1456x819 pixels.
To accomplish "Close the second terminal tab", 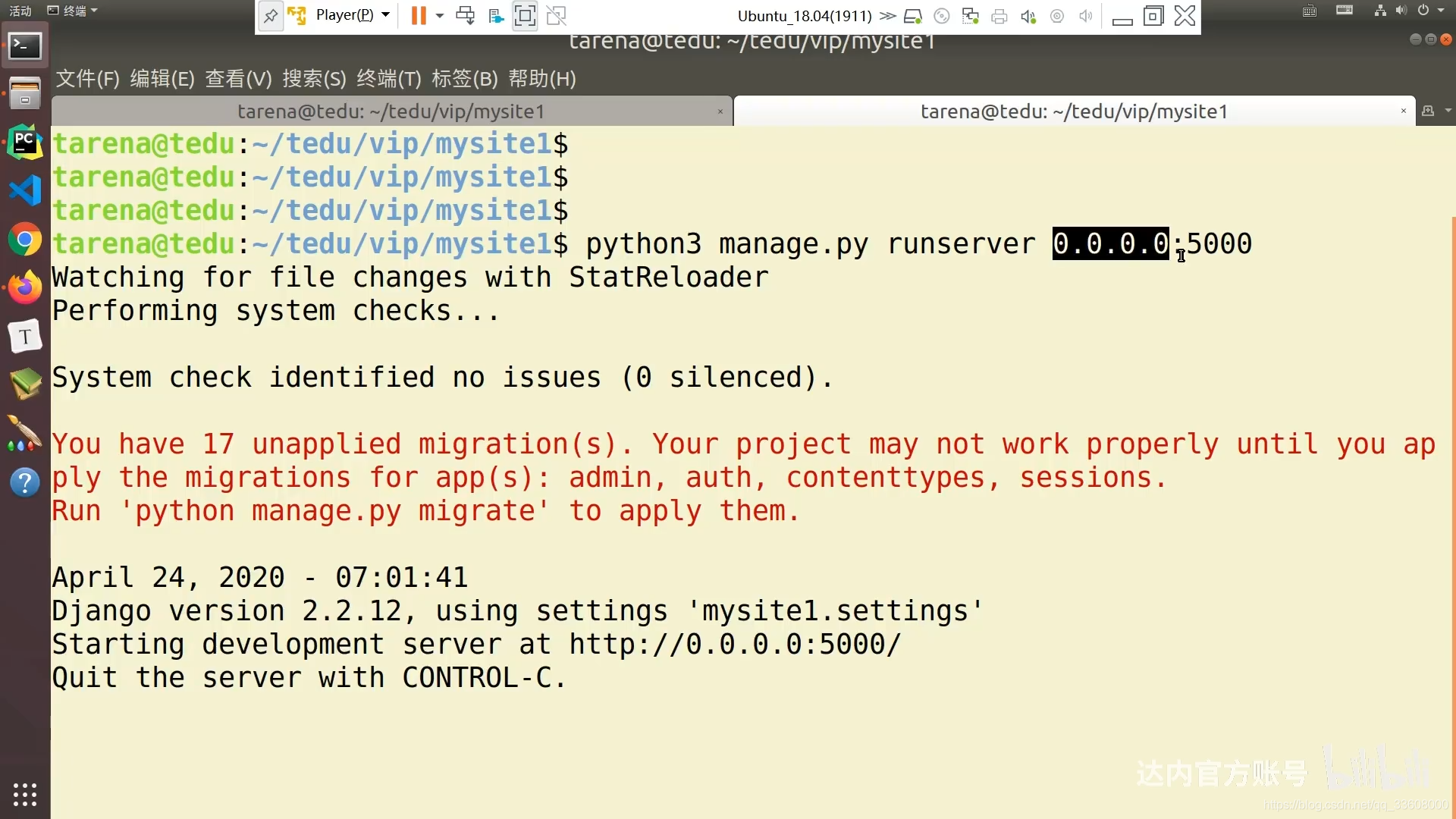I will pos(1403,111).
